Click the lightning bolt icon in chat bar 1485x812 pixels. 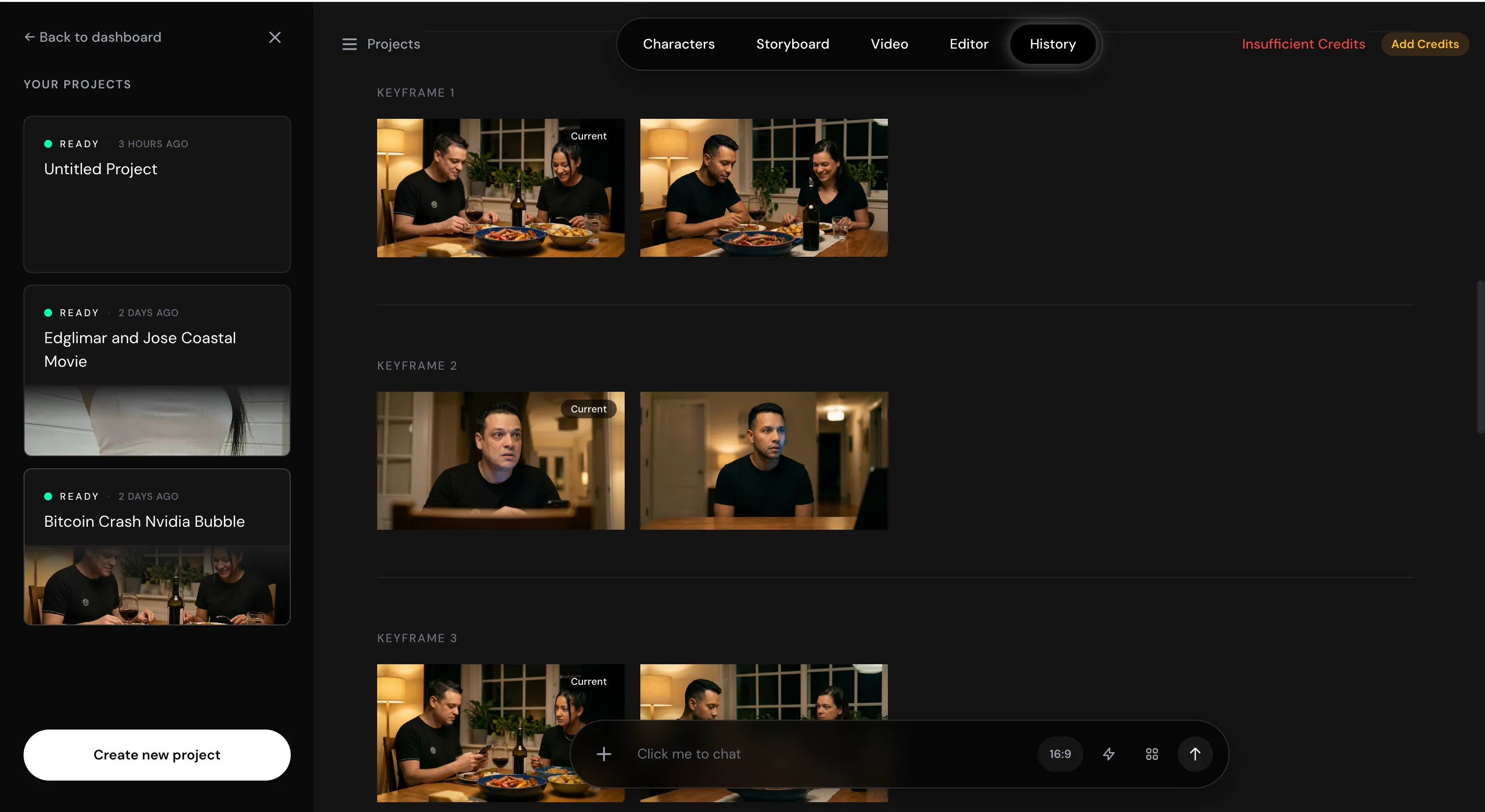point(1108,754)
